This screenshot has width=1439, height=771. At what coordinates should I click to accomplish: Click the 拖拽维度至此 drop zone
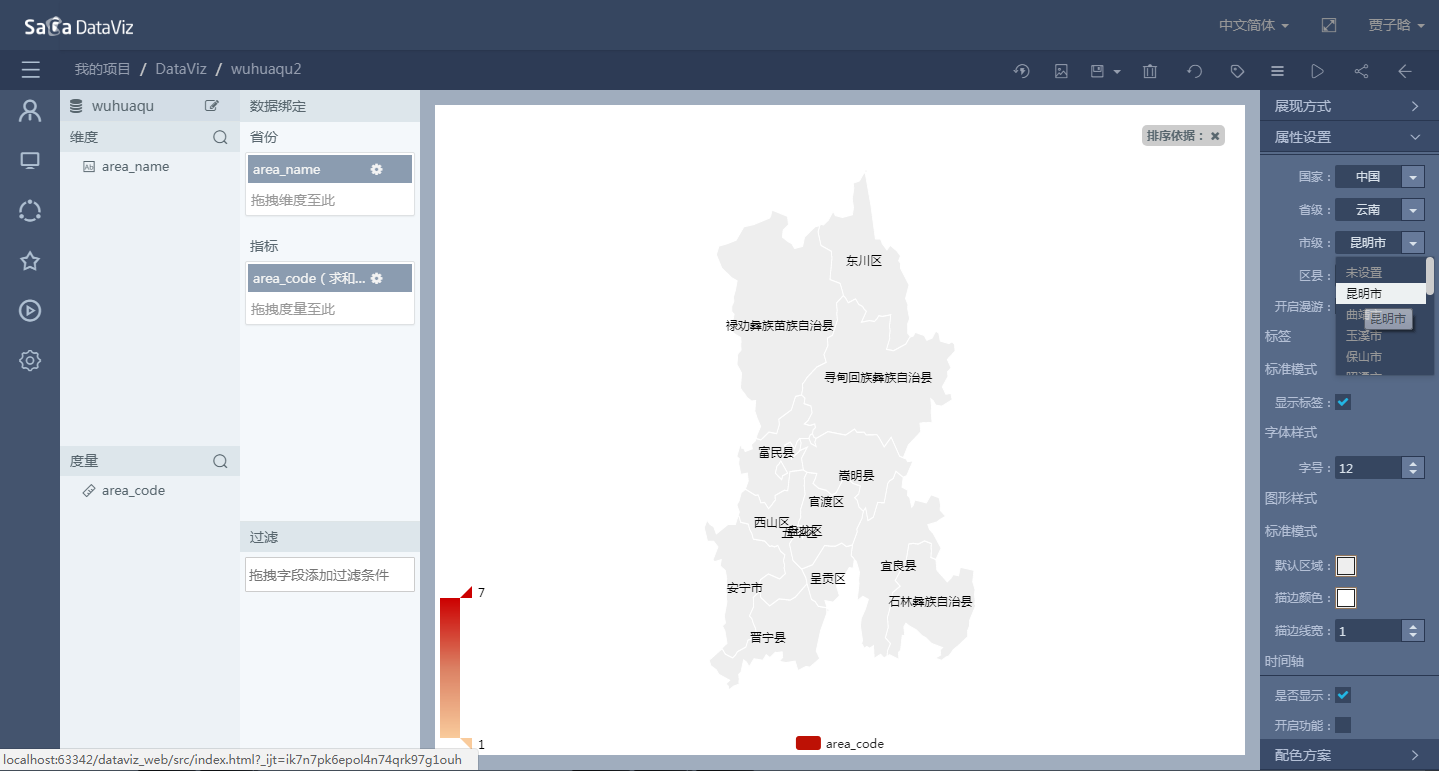[330, 200]
